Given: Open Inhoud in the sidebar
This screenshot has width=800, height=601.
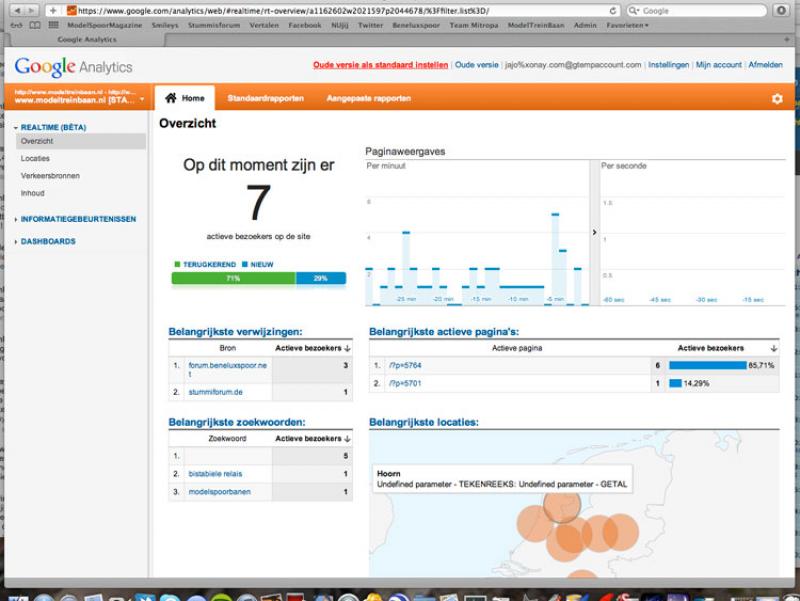Looking at the screenshot, I should tap(33, 193).
